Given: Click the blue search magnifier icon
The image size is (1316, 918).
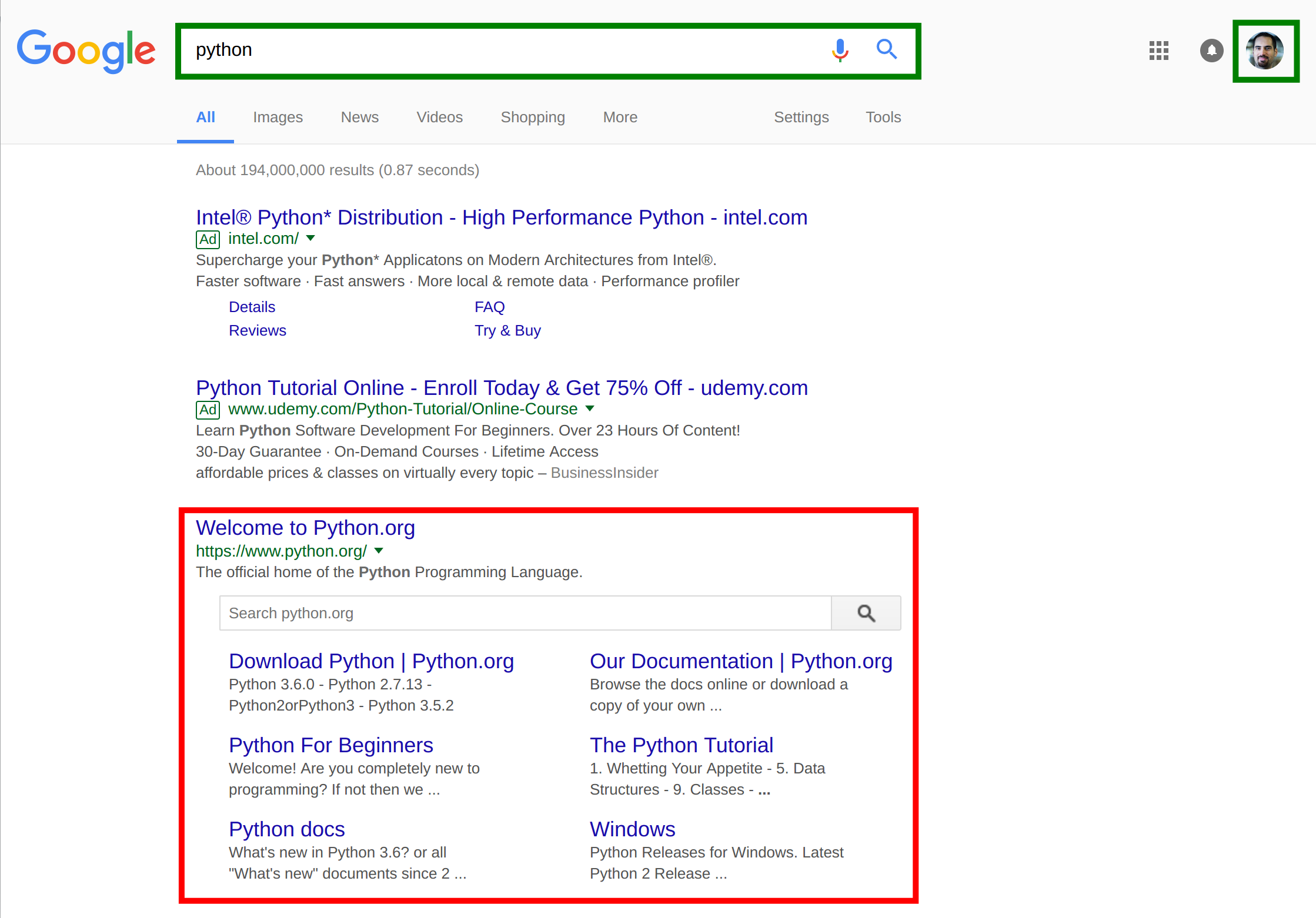Looking at the screenshot, I should coord(887,49).
